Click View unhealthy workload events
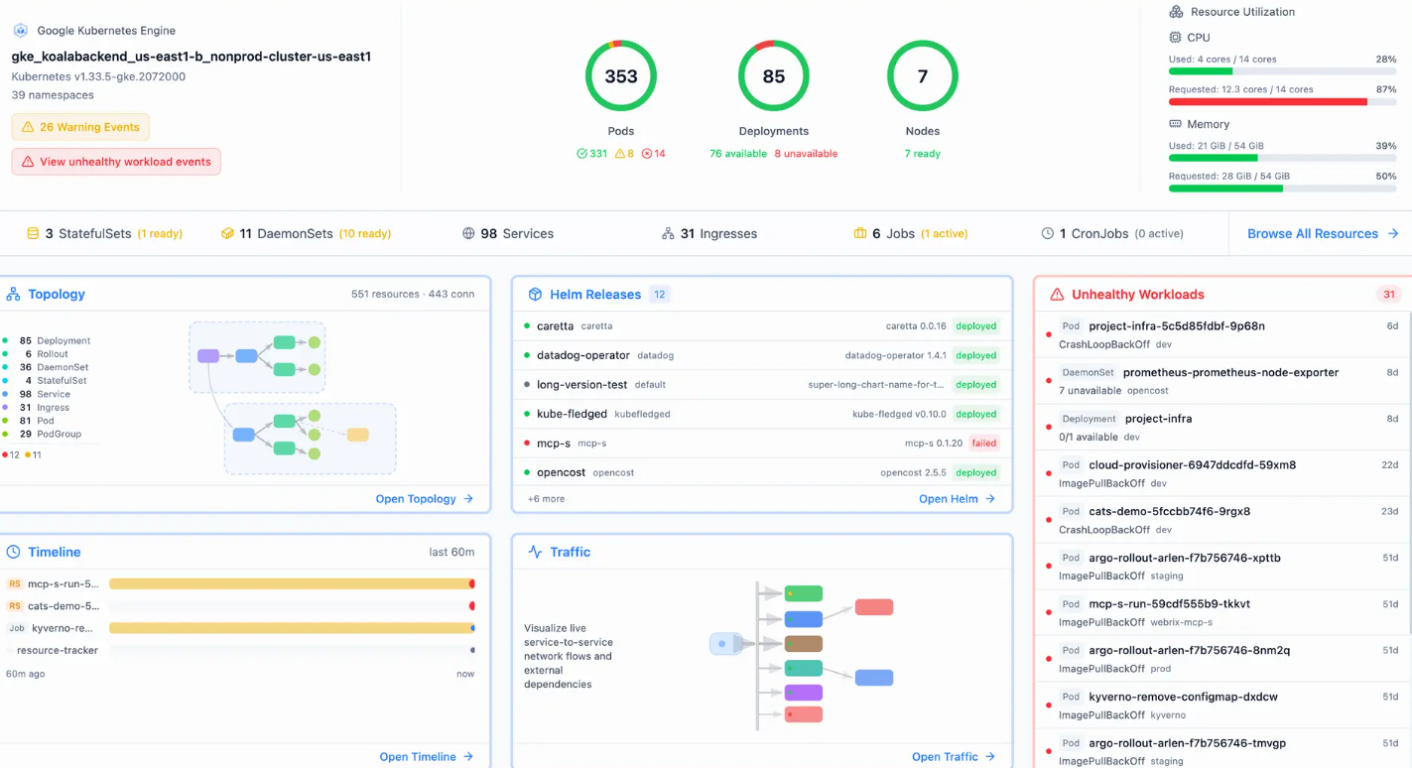Image resolution: width=1412 pixels, height=768 pixels. 116,162
